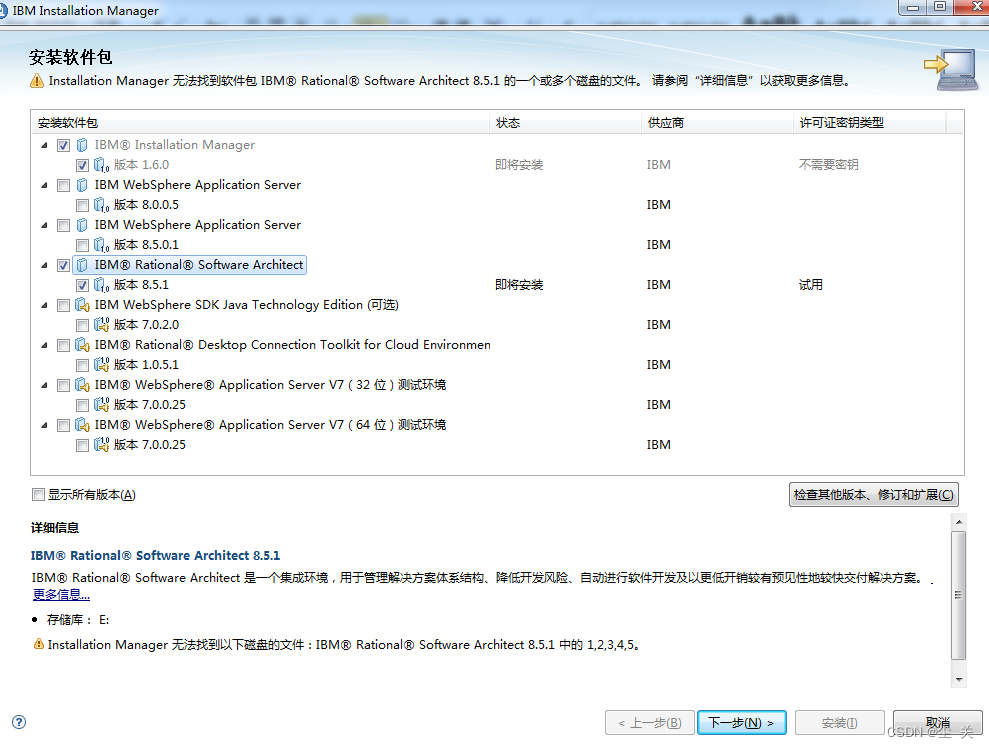
Task: Click the computer install graphic at top right
Action: click(x=951, y=69)
